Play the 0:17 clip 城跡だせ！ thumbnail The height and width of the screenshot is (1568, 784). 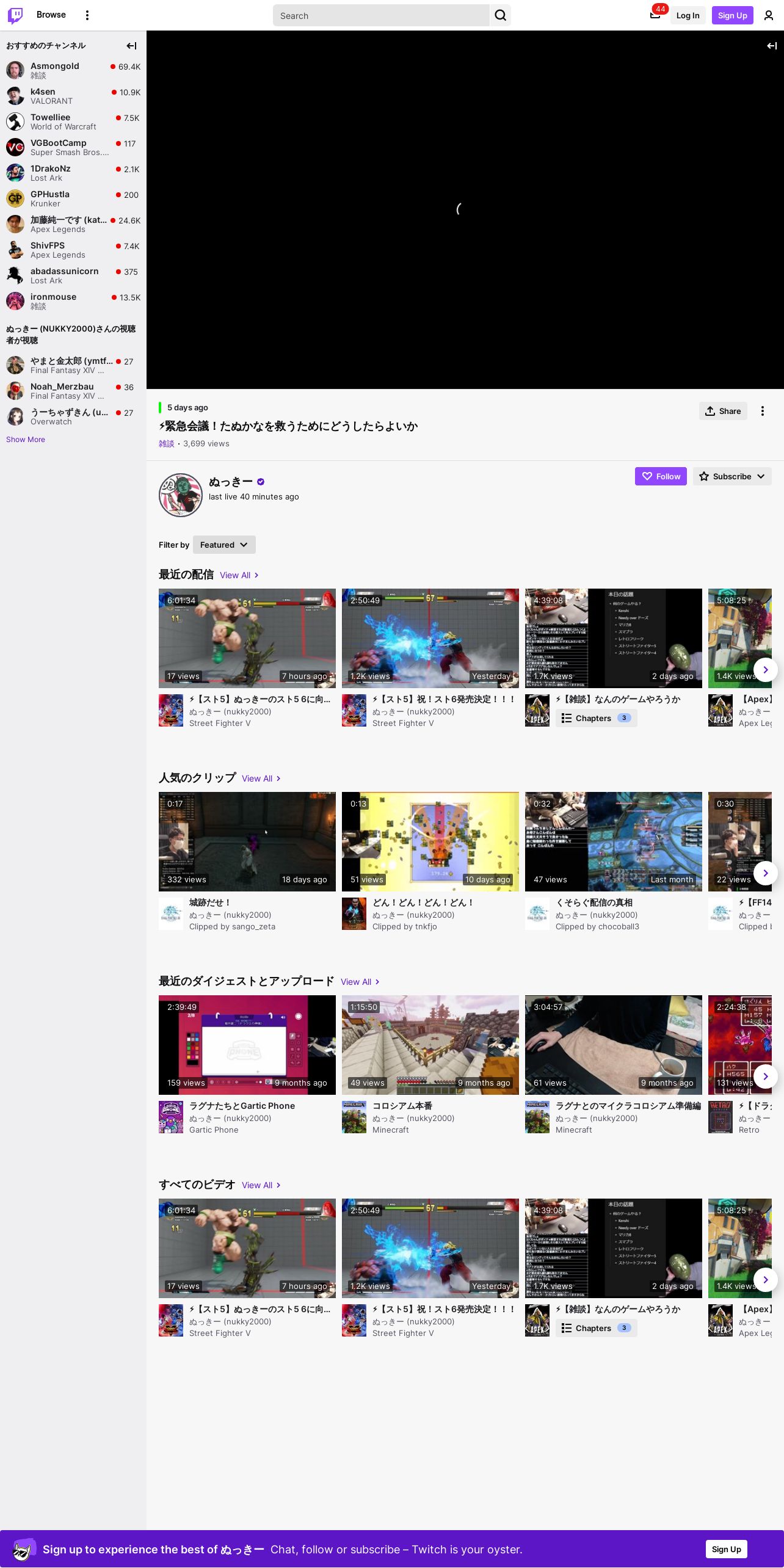click(247, 841)
